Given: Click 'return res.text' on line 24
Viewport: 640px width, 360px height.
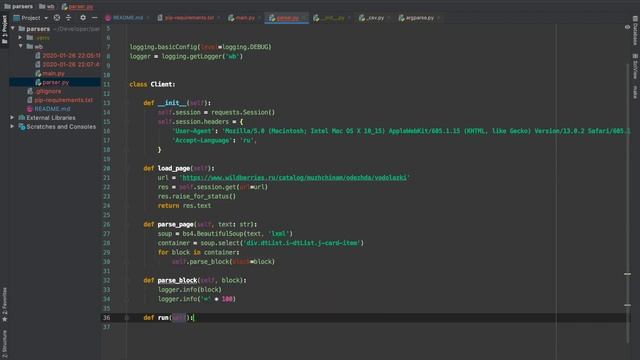Looking at the screenshot, I should coord(184,206).
